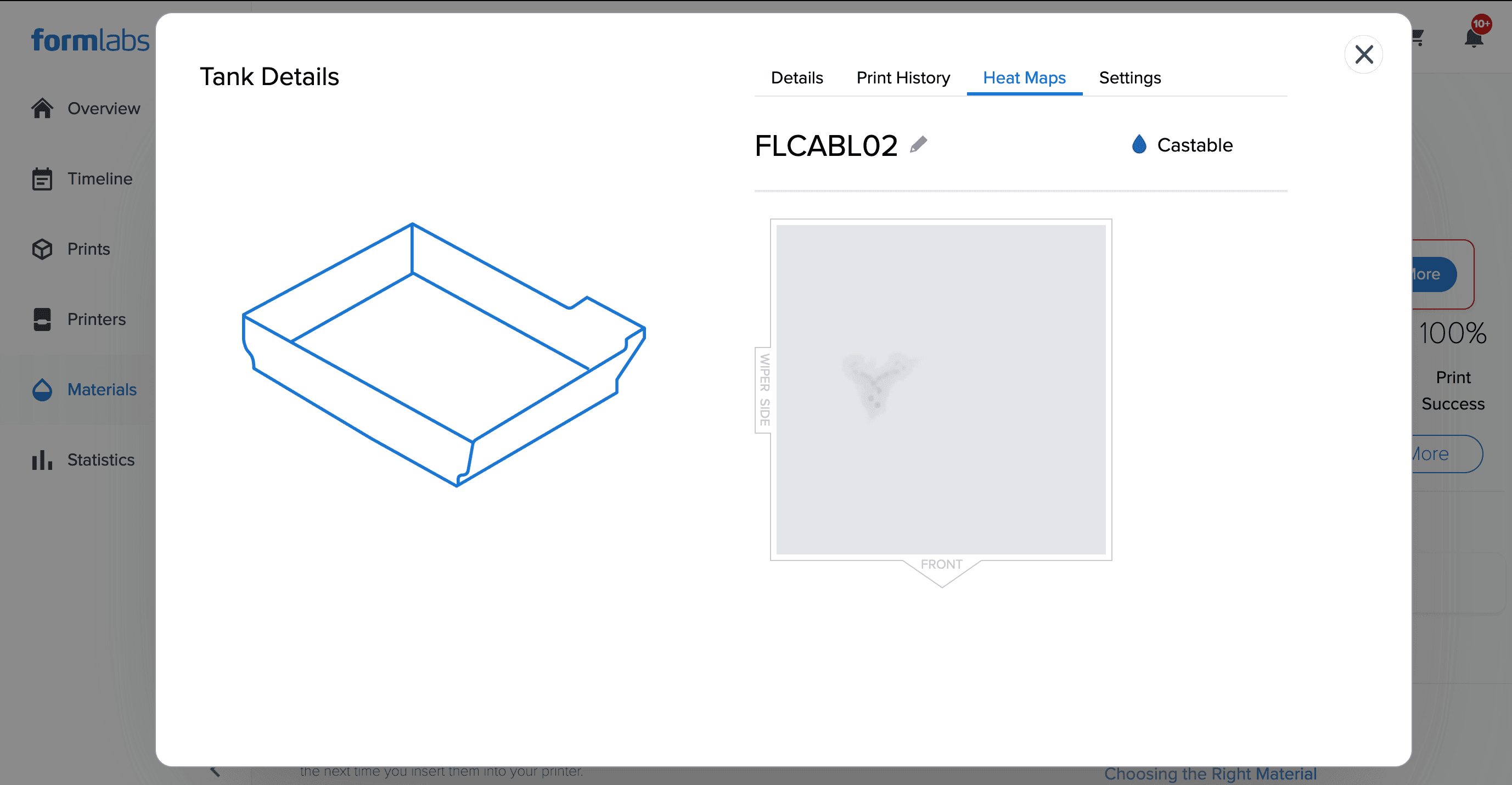Click the Prints cube icon
Screen dimensions: 1512x785
(42, 249)
